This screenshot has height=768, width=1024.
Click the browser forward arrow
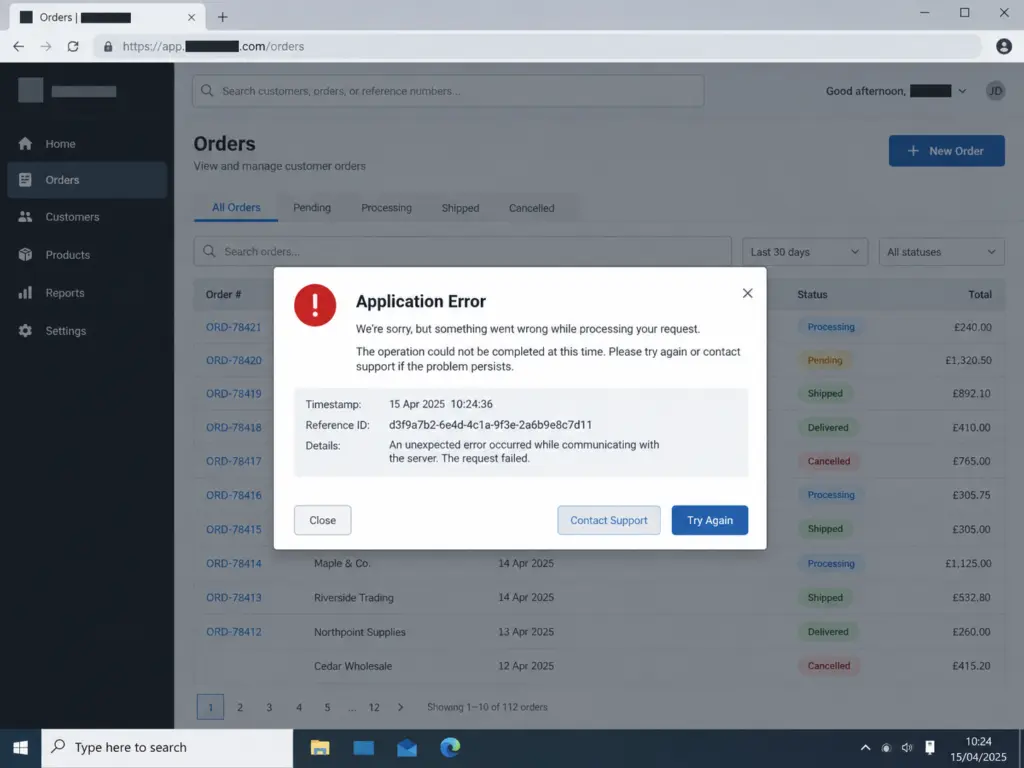click(x=46, y=46)
